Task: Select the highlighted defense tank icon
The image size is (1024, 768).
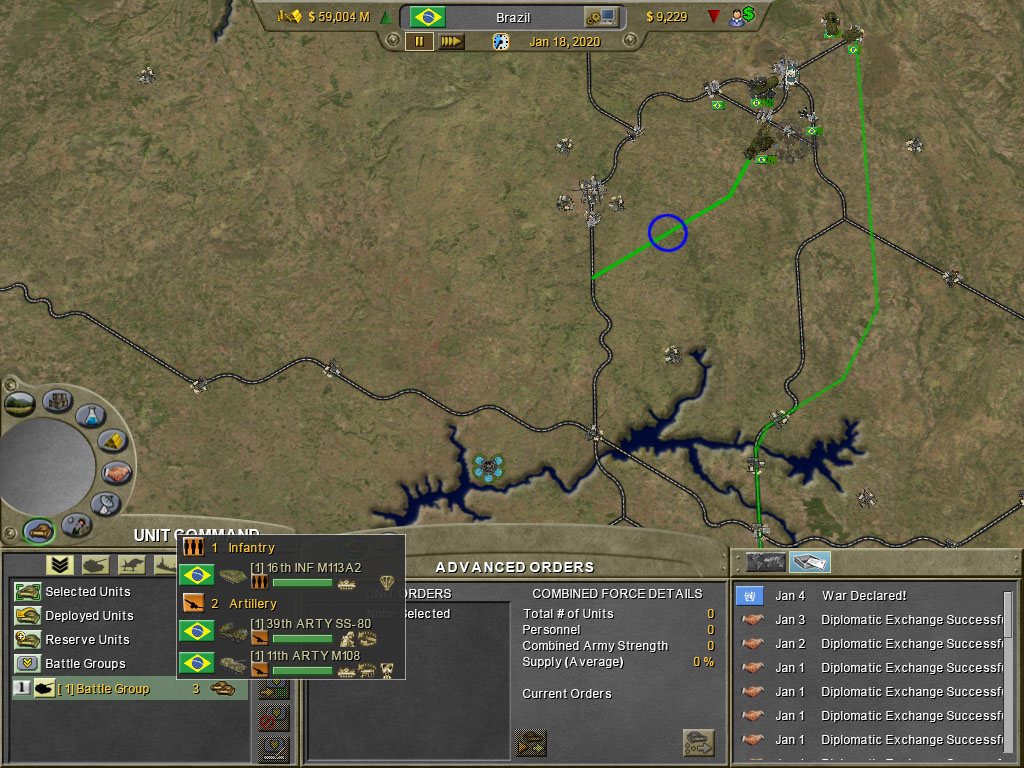Action: [x=39, y=533]
